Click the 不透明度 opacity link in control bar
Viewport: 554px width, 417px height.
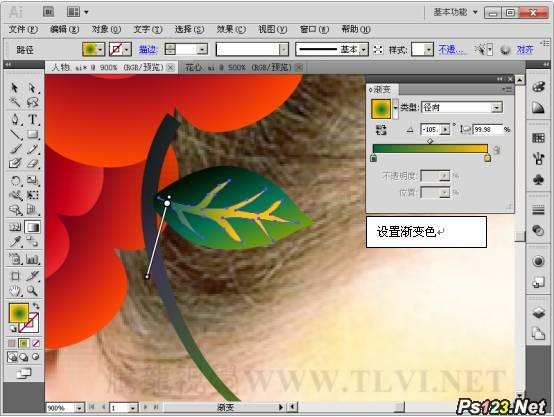coord(451,50)
